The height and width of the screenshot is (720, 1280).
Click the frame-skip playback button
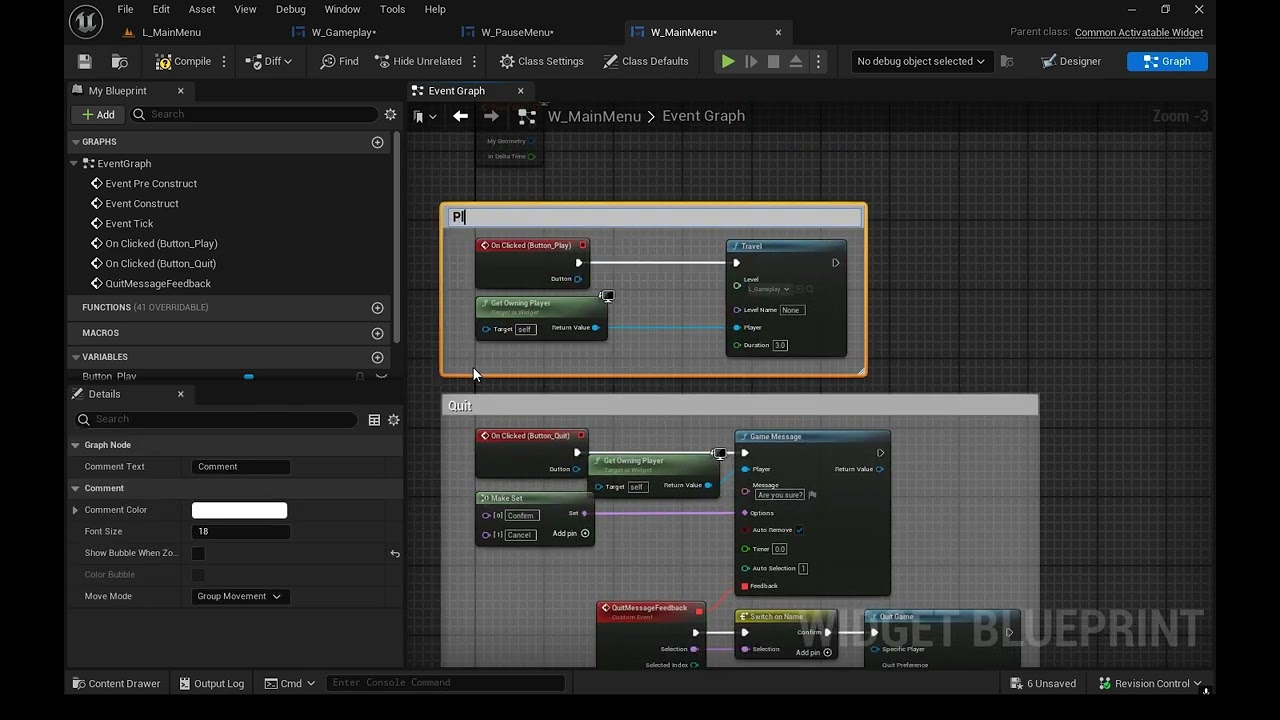[751, 61]
